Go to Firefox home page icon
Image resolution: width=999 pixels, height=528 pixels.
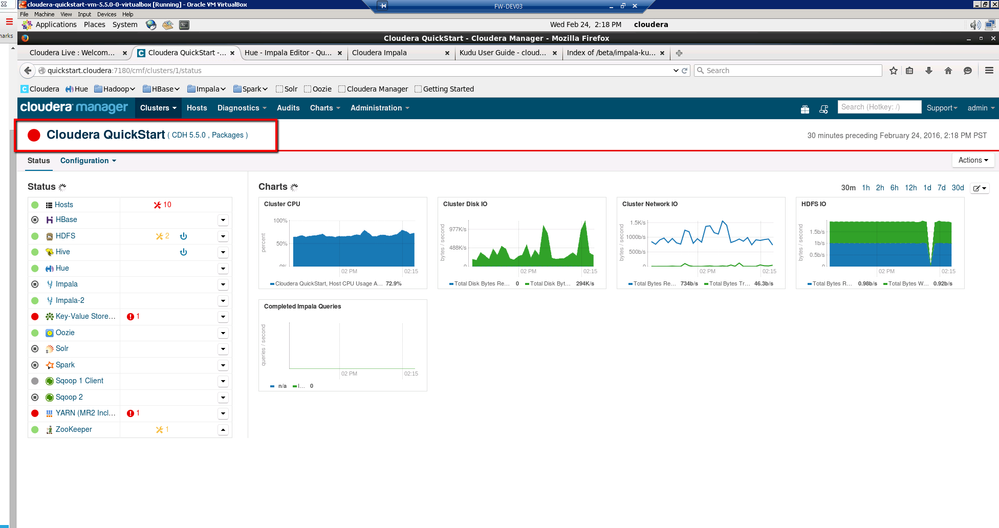[x=948, y=71]
